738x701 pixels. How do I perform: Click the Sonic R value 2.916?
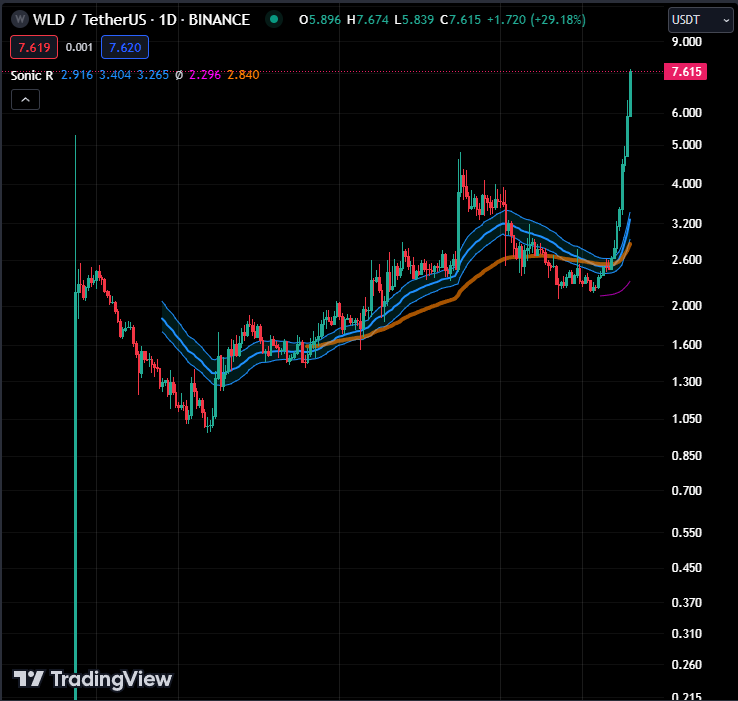77,75
